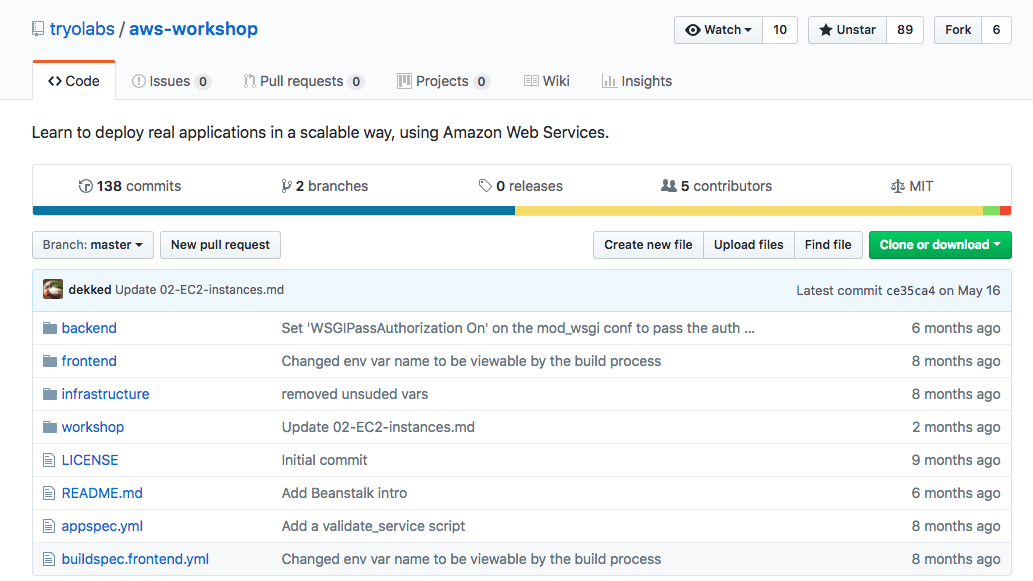Open latest commit ce35ca4
1033x581 pixels.
pos(910,290)
